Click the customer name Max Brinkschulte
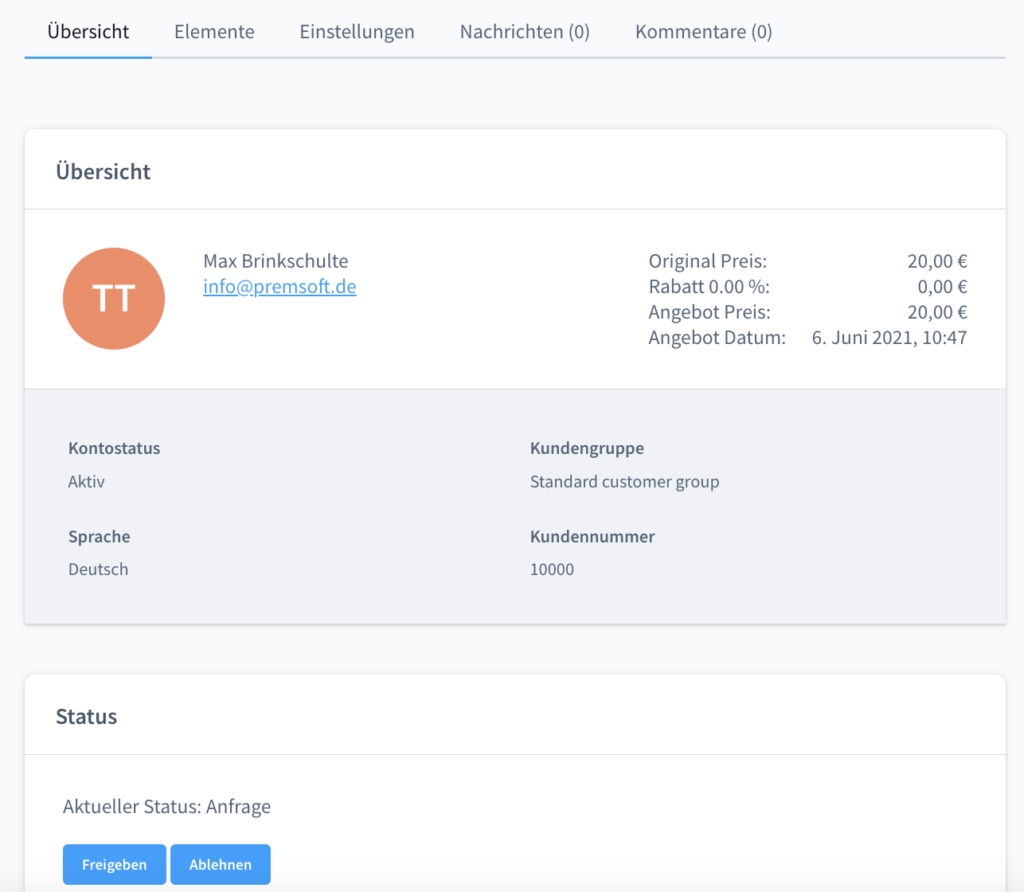This screenshot has width=1024, height=892. (x=275, y=261)
